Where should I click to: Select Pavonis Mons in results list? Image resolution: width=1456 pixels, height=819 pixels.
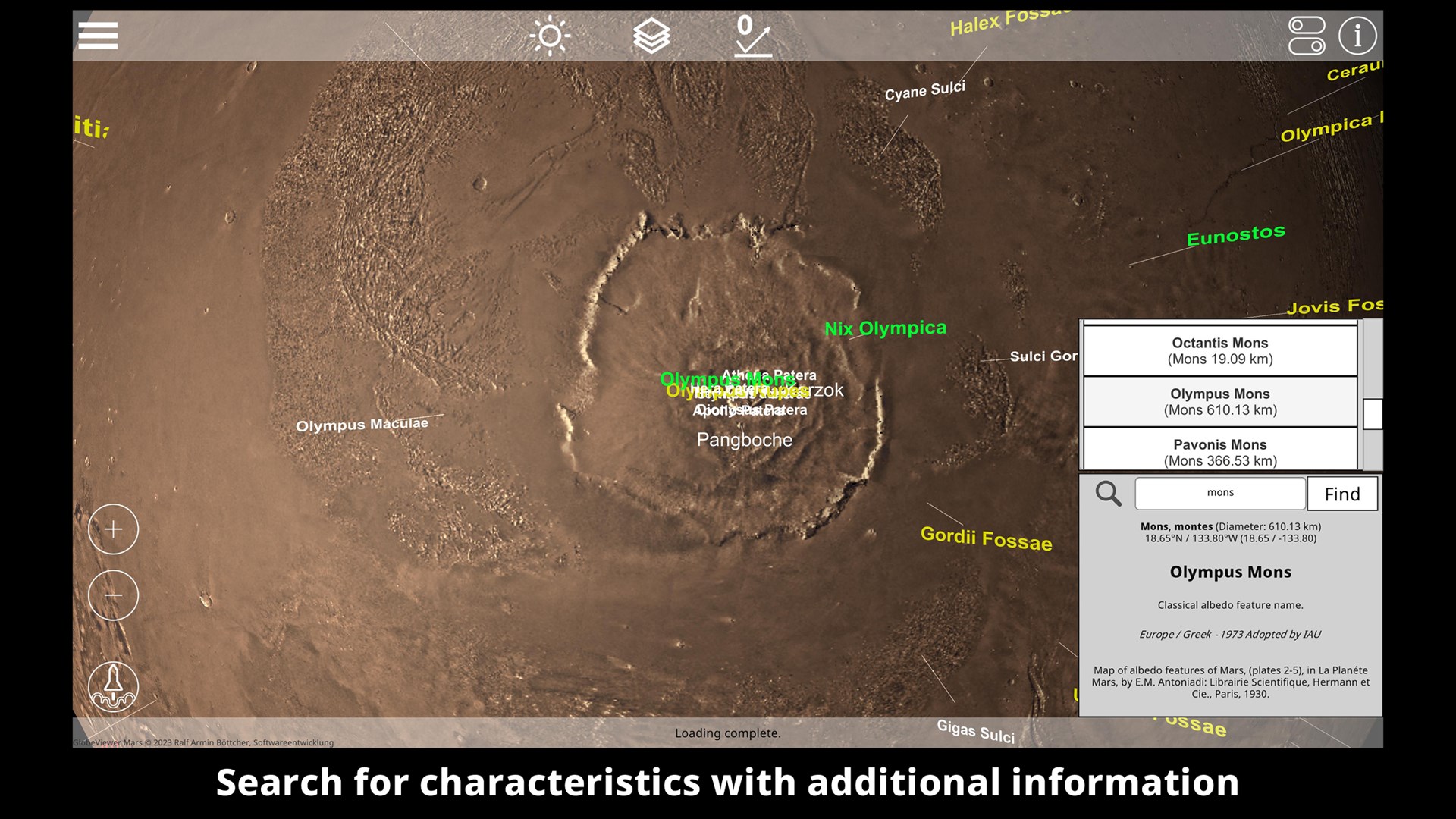tap(1219, 451)
